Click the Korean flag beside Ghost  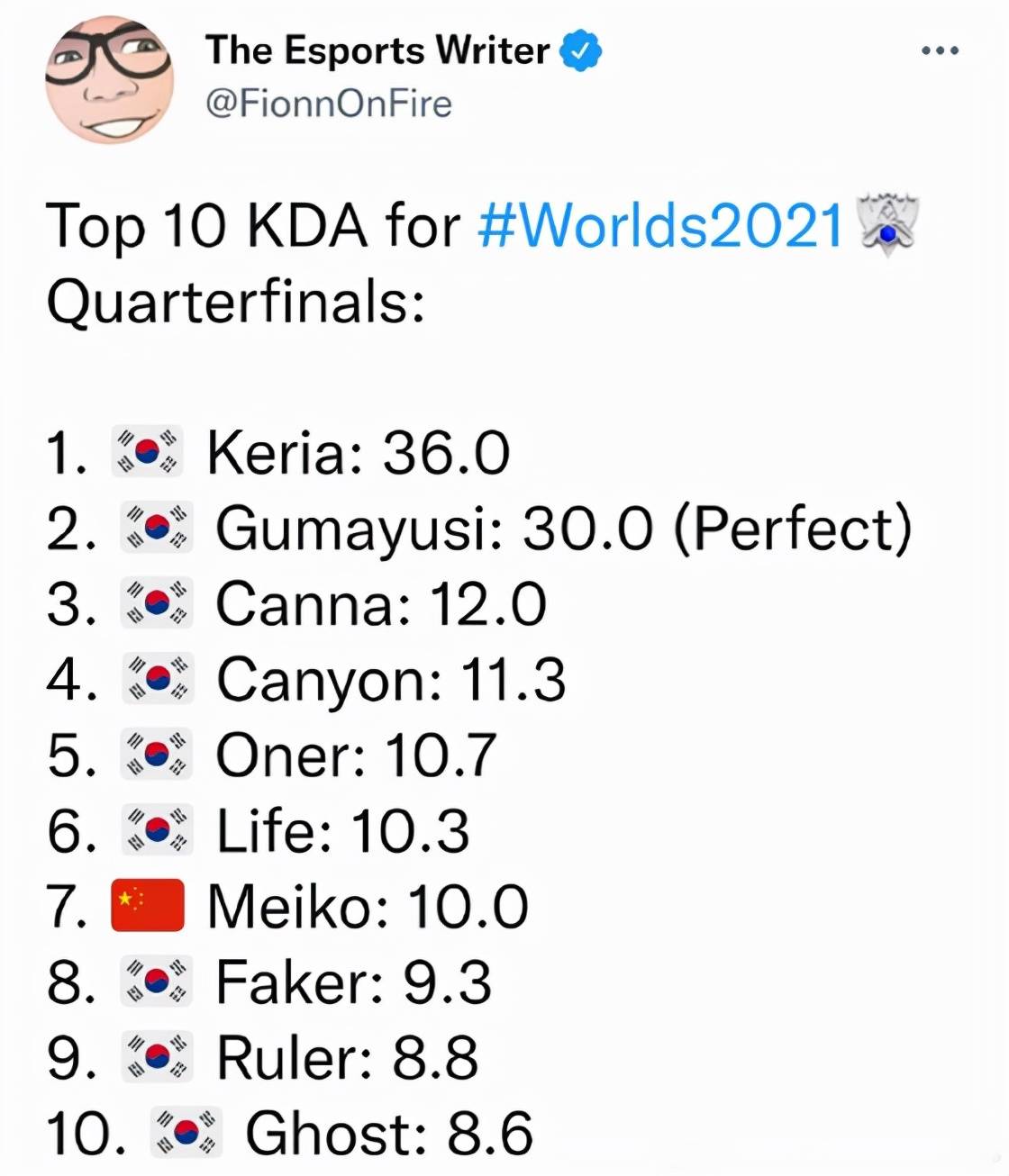click(x=186, y=1132)
